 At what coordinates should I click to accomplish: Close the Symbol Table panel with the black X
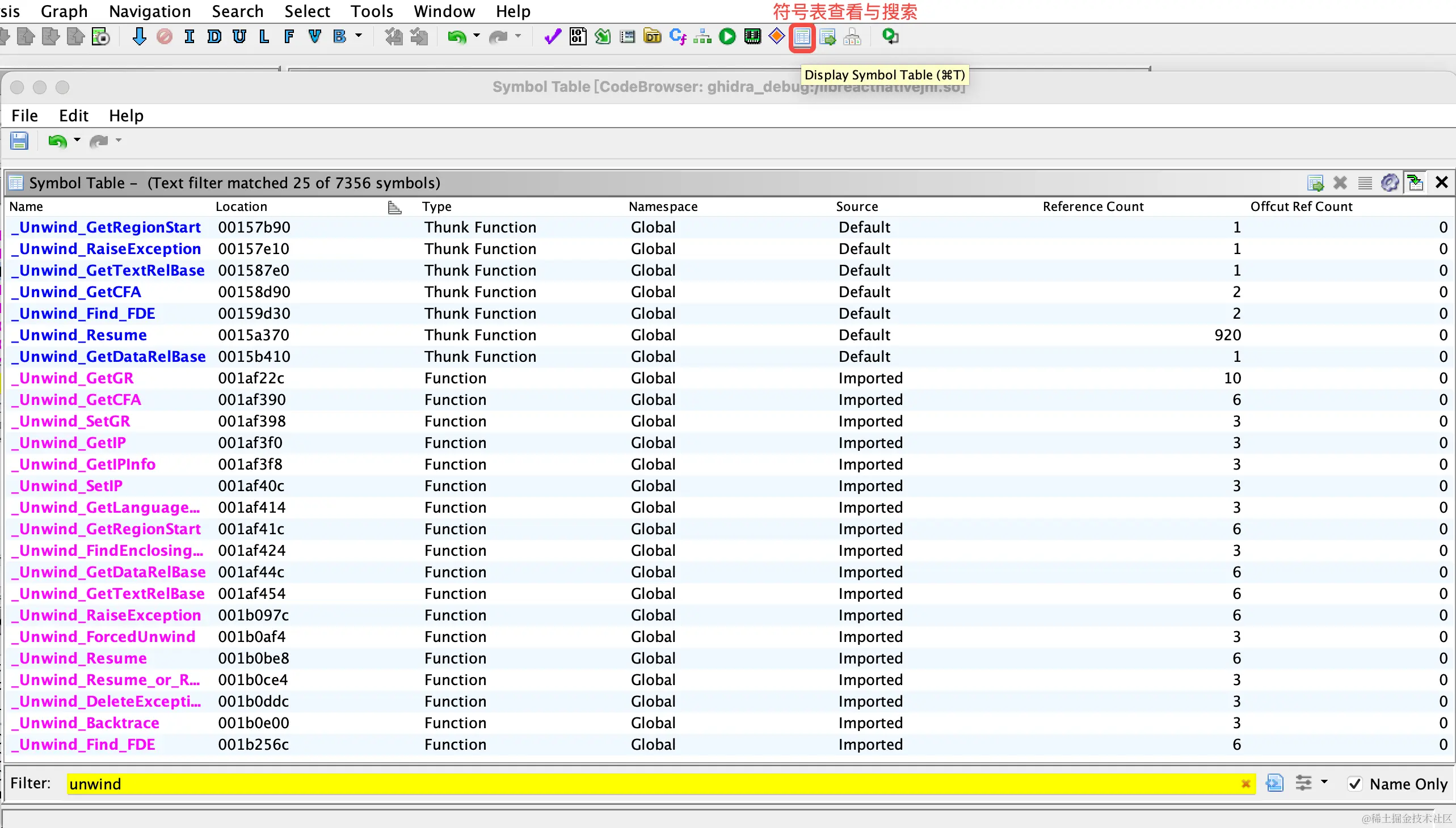tap(1441, 183)
